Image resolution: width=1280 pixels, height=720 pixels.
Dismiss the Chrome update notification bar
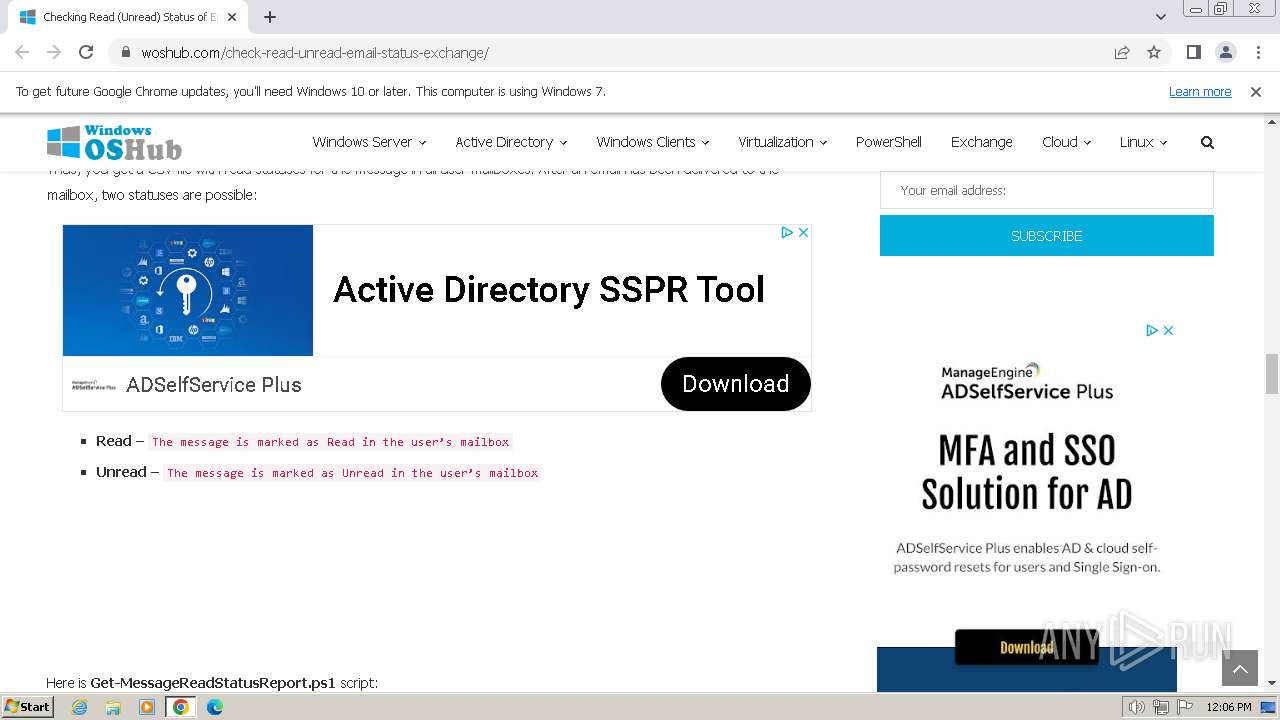[x=1256, y=92]
